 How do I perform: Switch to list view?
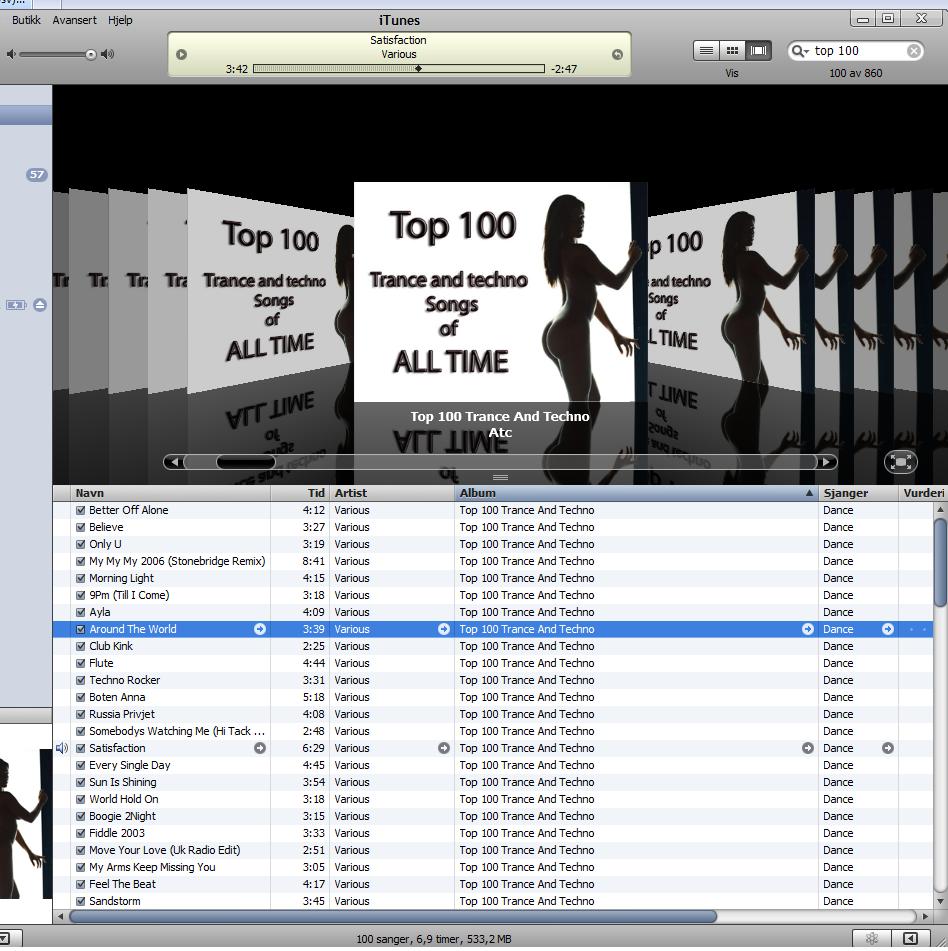[x=706, y=51]
